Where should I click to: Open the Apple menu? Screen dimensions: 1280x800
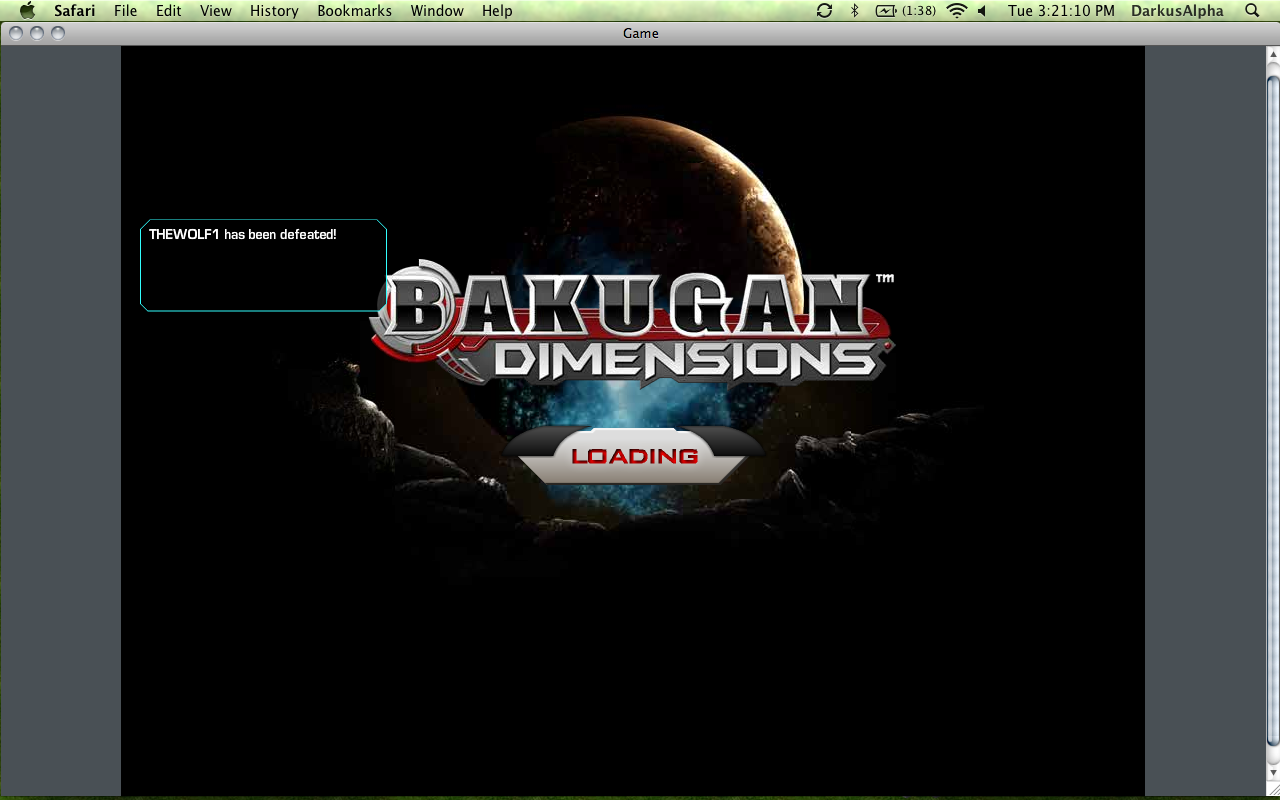coord(27,11)
